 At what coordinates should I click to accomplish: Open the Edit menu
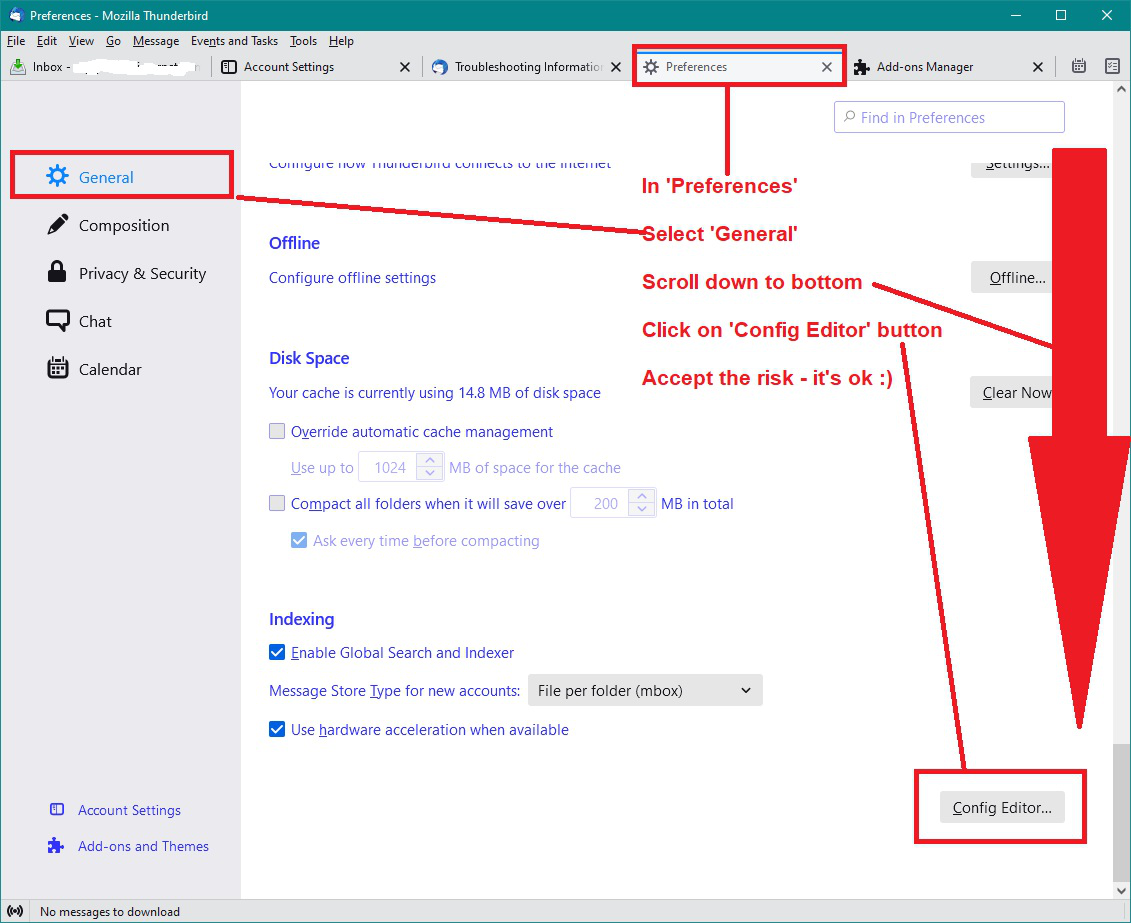click(47, 41)
